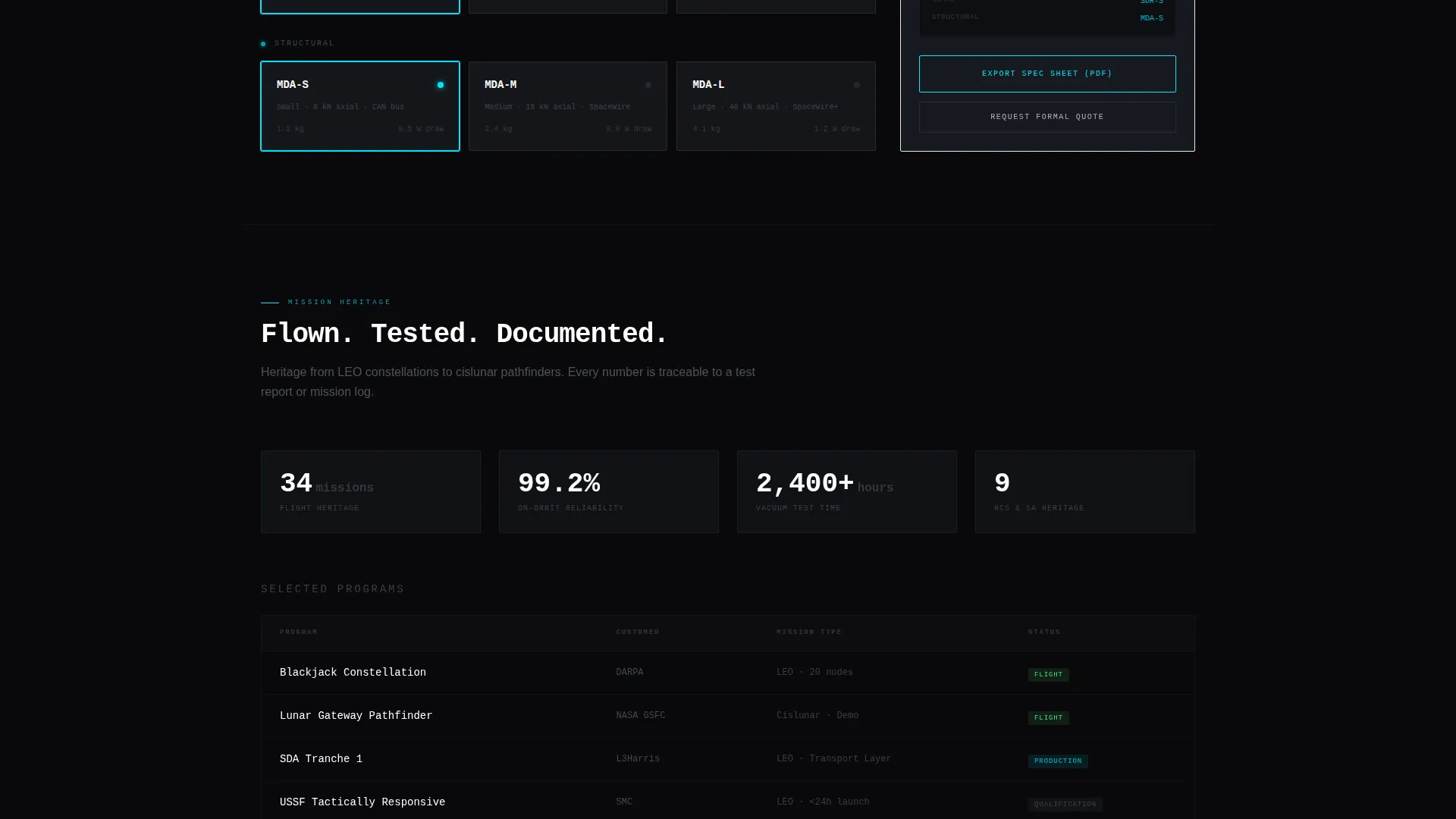Click the DARPA customer cell
This screenshot has height=819, width=1456.
click(629, 673)
